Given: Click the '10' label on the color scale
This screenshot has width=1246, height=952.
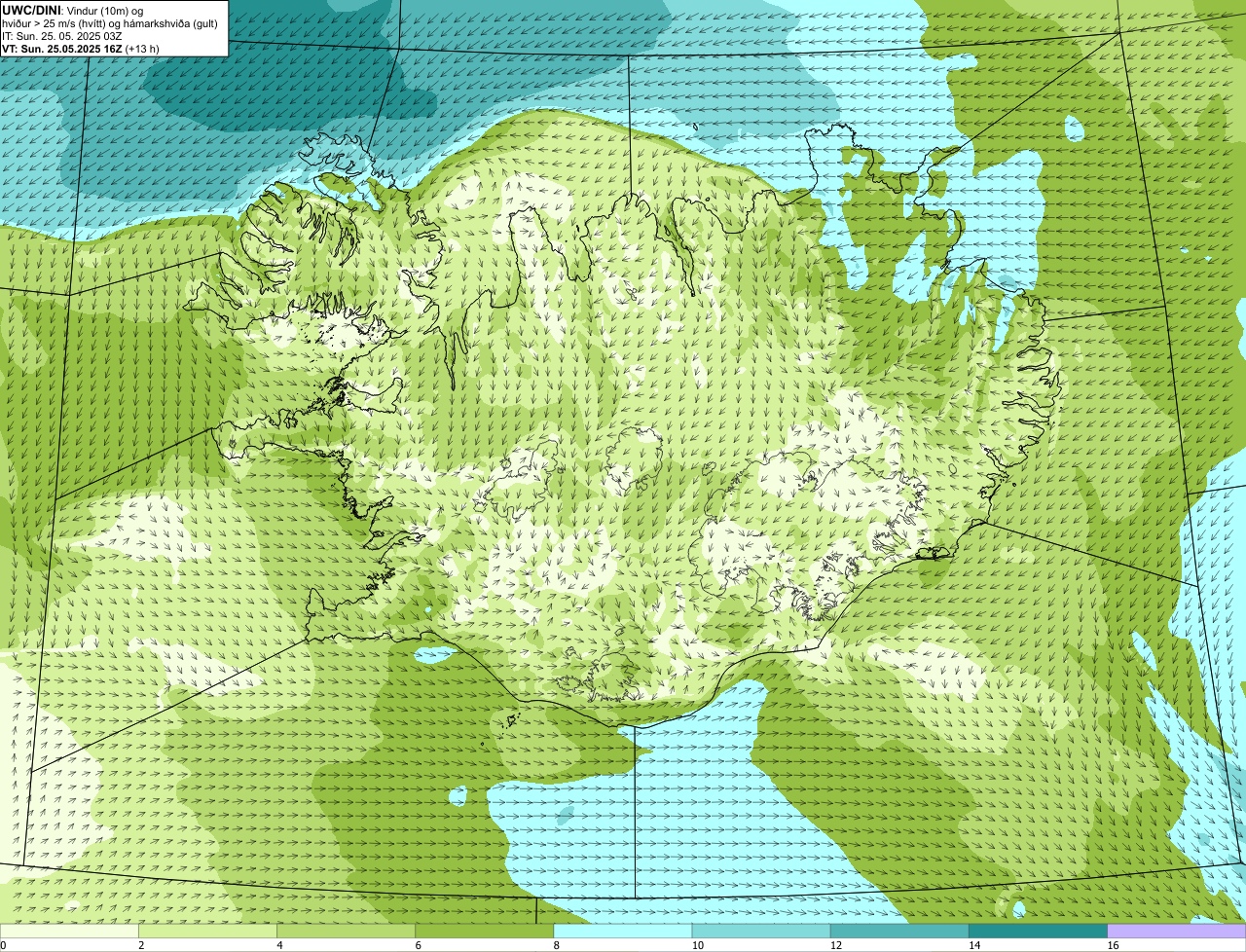Looking at the screenshot, I should (x=698, y=945).
